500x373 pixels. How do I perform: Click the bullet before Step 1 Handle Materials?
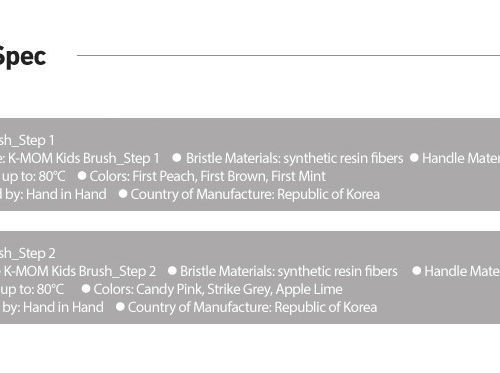click(414, 158)
